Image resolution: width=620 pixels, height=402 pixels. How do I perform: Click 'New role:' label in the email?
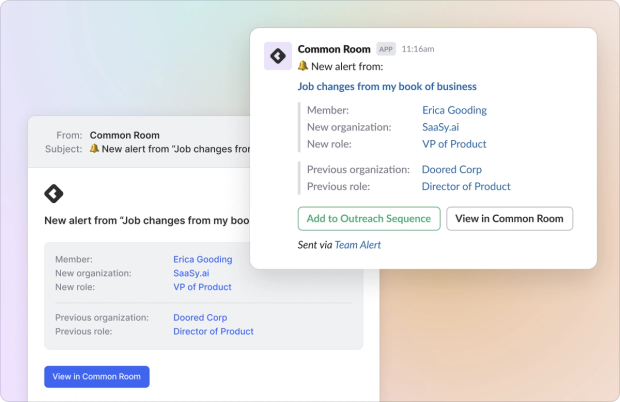[75, 287]
